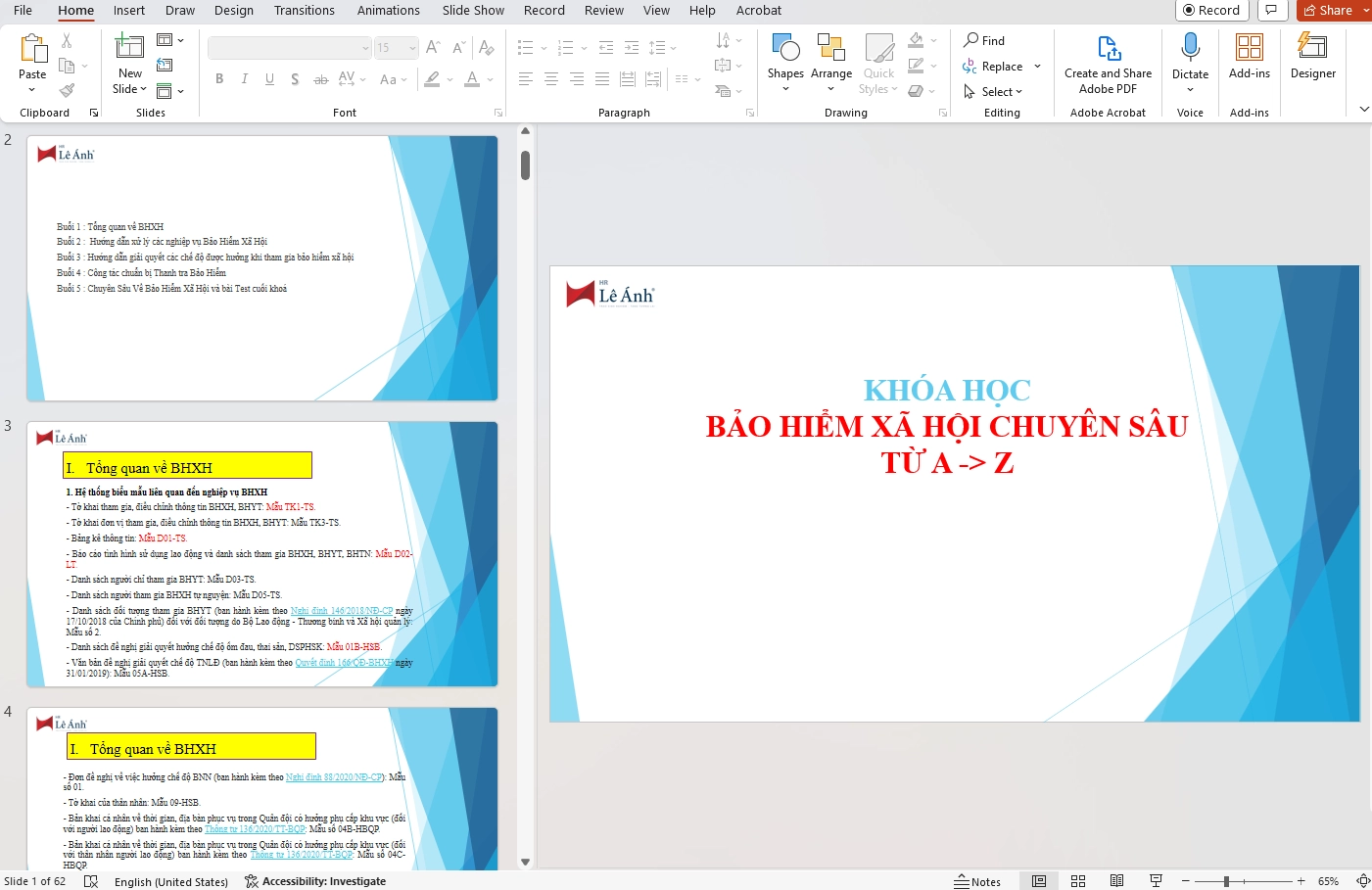Open Reading View from status bar
1372x890 pixels.
coord(1116,881)
